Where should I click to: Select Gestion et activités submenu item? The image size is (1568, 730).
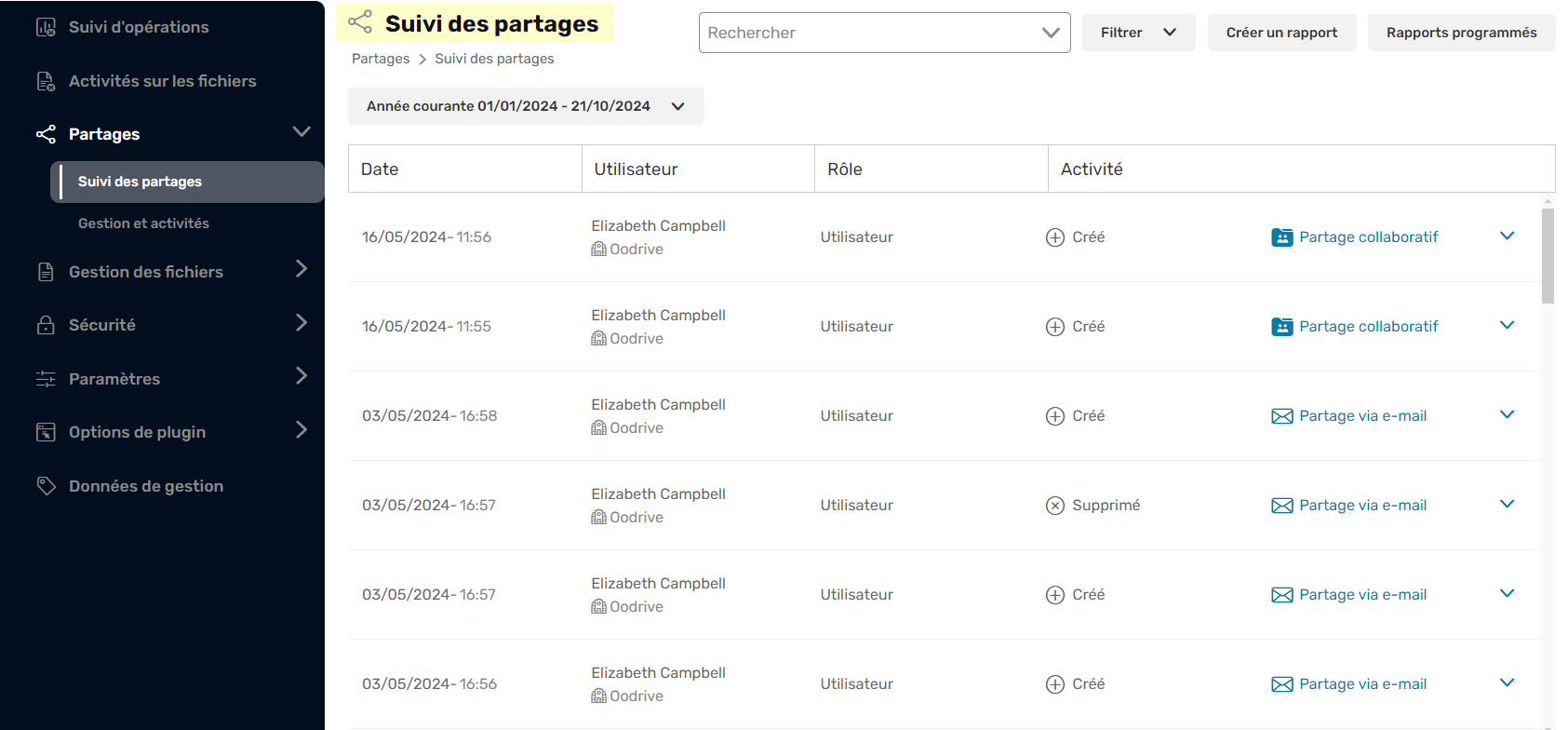[x=143, y=223]
